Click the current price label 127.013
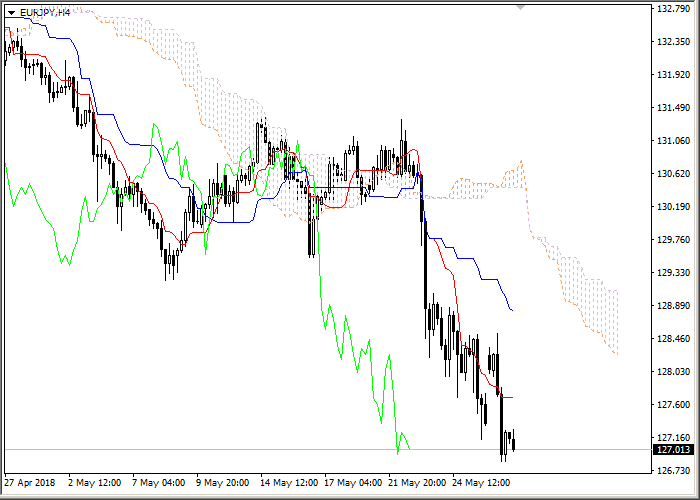Screen dimensions: 700x500 [x=673, y=450]
